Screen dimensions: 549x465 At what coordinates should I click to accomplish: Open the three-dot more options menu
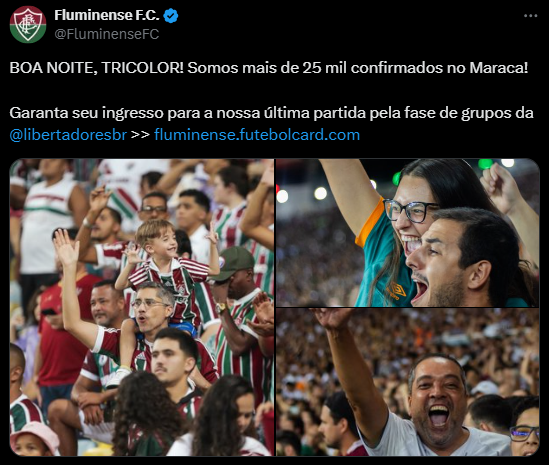(x=530, y=16)
